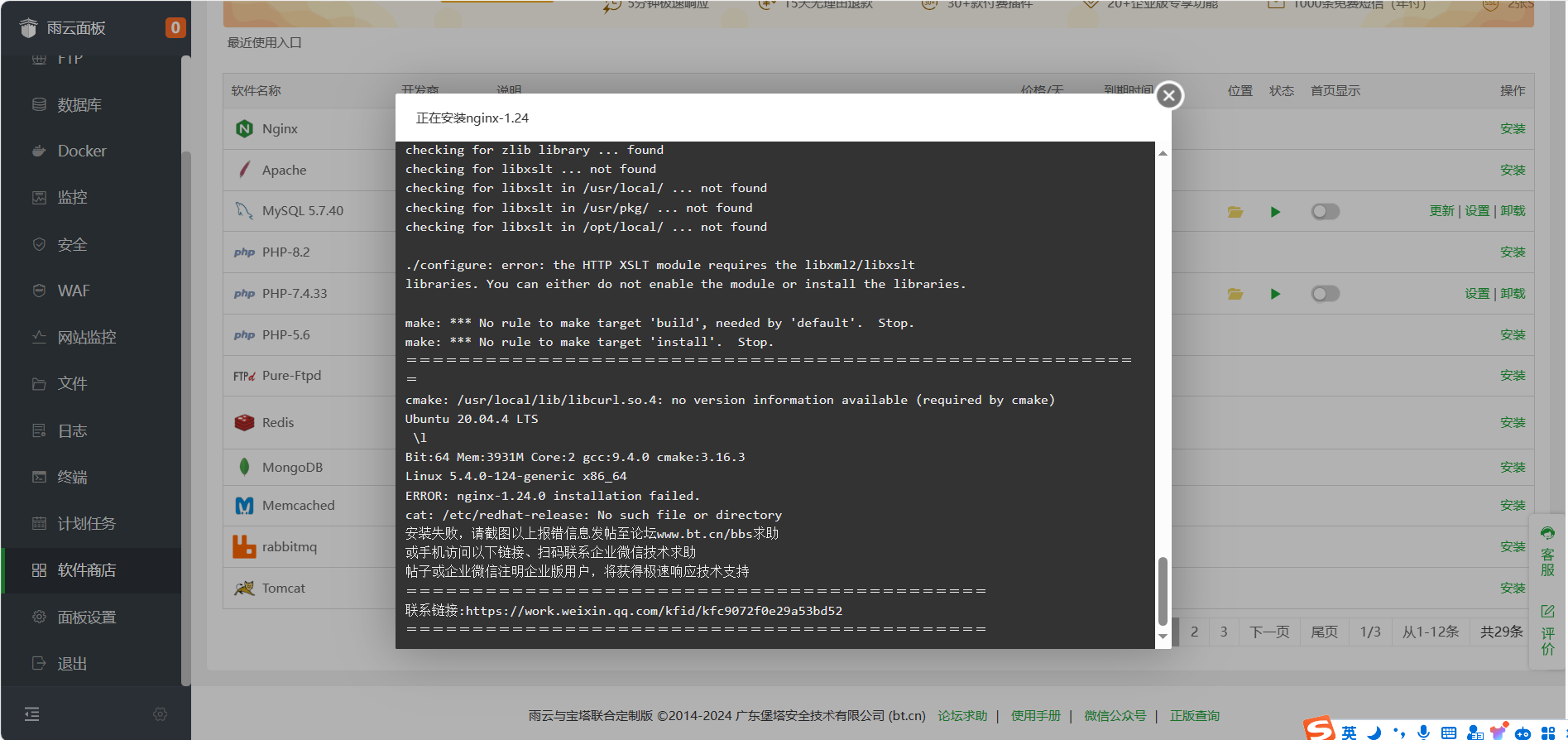The image size is (1568, 740).
Task: Click Sogou microphone voice input icon
Action: click(x=1423, y=733)
